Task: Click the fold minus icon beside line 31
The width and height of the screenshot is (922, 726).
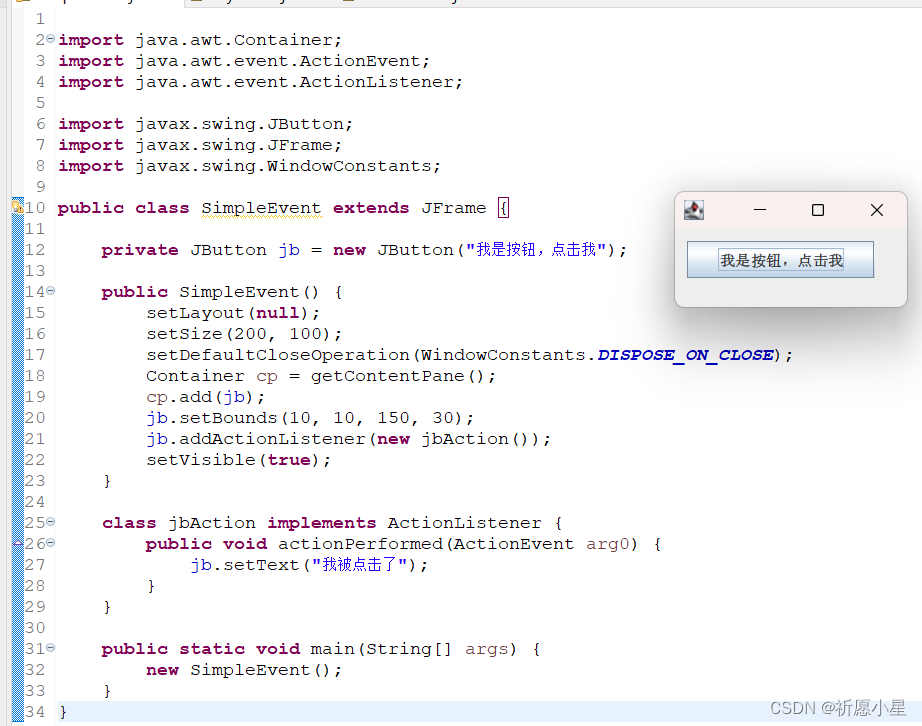Action: pyautogui.click(x=48, y=648)
